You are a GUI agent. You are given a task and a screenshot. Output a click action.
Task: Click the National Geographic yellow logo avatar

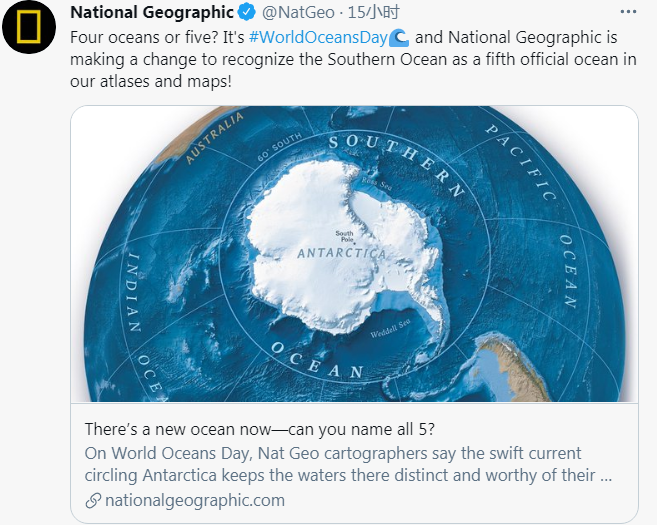click(x=28, y=28)
